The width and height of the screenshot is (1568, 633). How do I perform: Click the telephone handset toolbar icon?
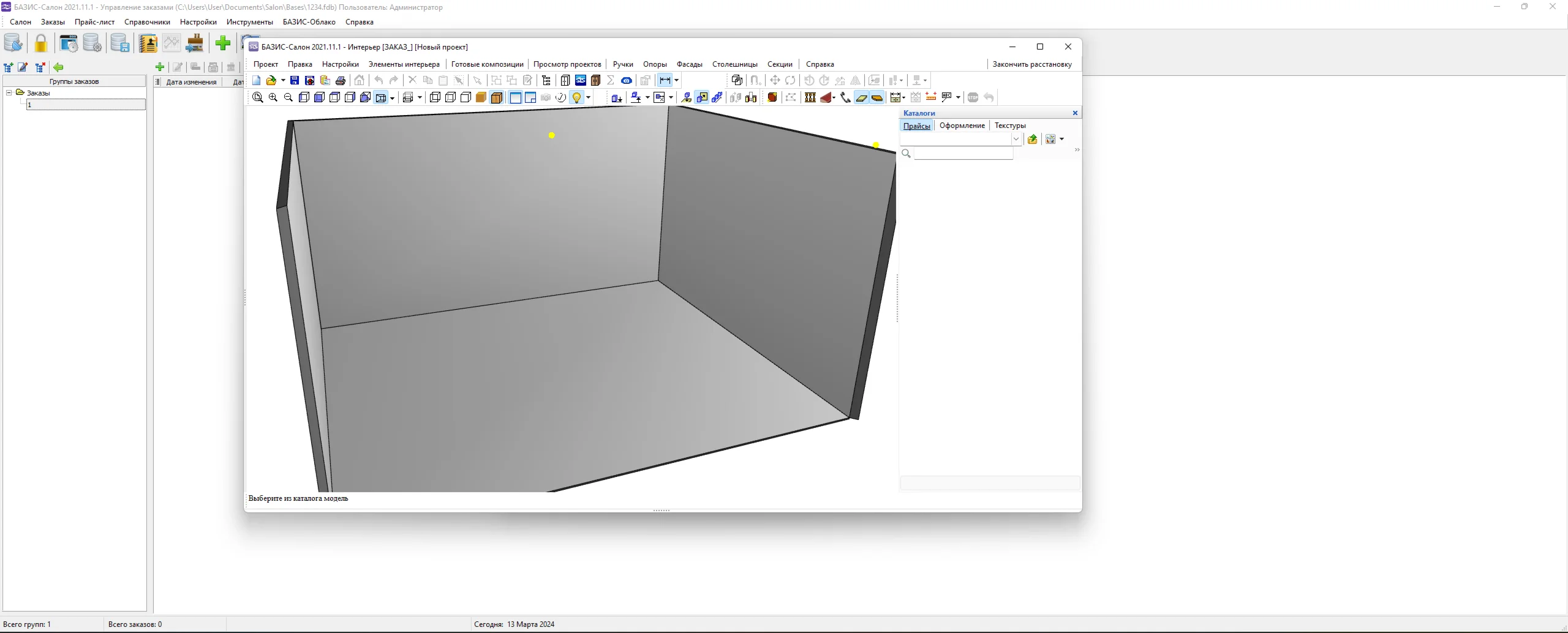[x=845, y=97]
